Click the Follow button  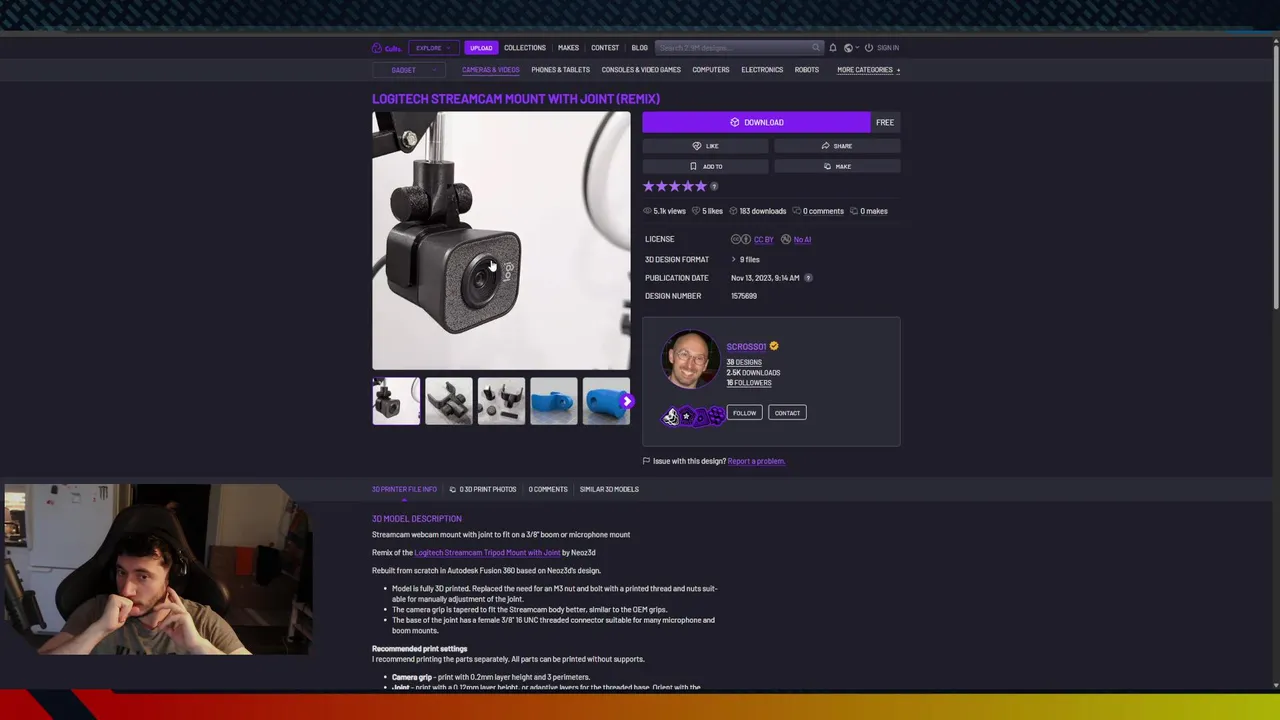coord(744,413)
